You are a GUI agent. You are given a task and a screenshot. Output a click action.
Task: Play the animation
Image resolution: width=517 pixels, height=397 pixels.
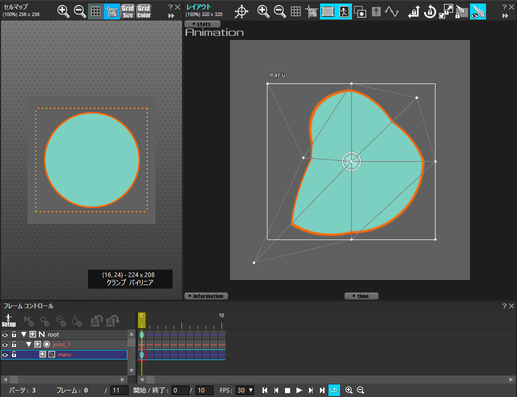(x=299, y=390)
